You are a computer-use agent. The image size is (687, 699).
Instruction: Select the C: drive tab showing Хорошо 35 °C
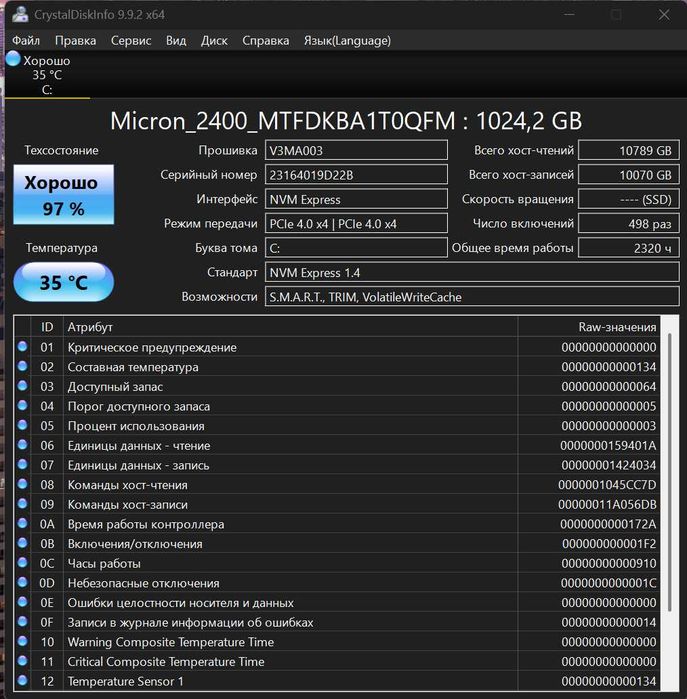point(47,74)
